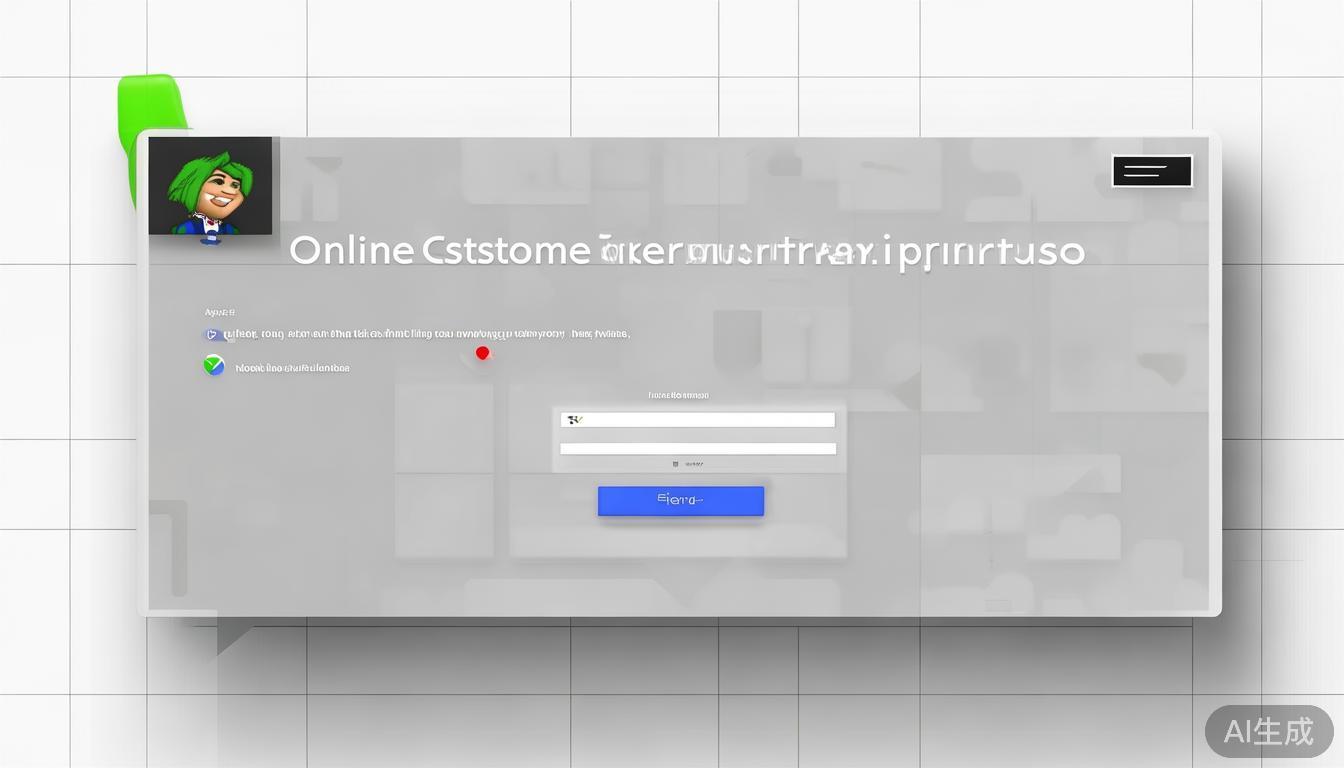Click the icon inside the top input field
This screenshot has width=1344, height=768.
[x=573, y=420]
